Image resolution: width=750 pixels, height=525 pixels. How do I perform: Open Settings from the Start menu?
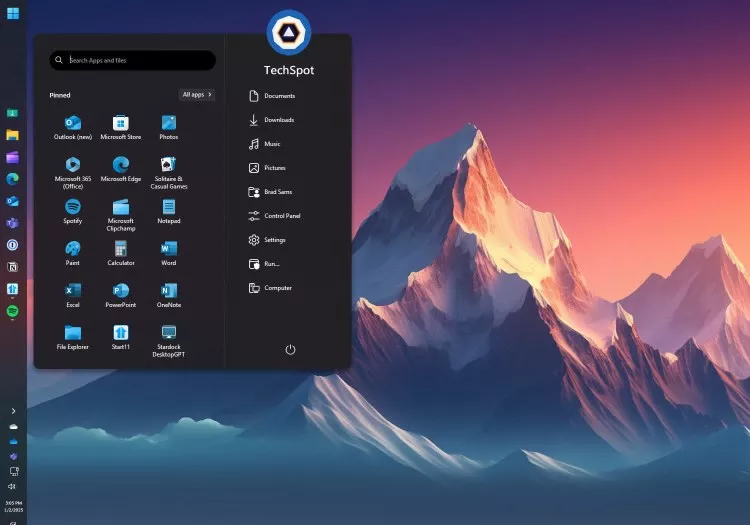pyautogui.click(x=267, y=240)
